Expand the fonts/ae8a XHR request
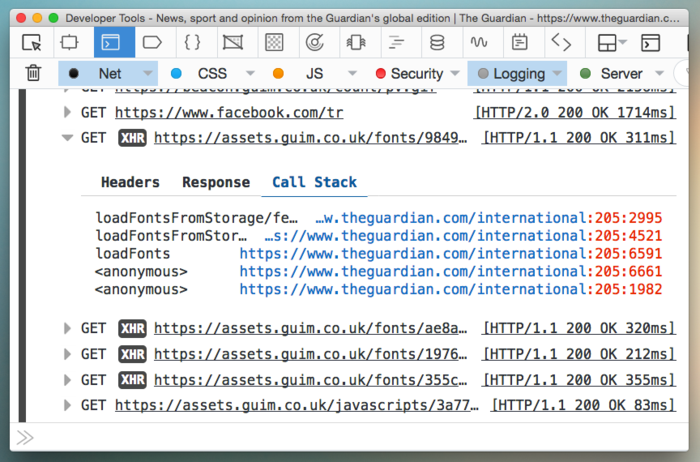This screenshot has width=700, height=462. tap(68, 328)
